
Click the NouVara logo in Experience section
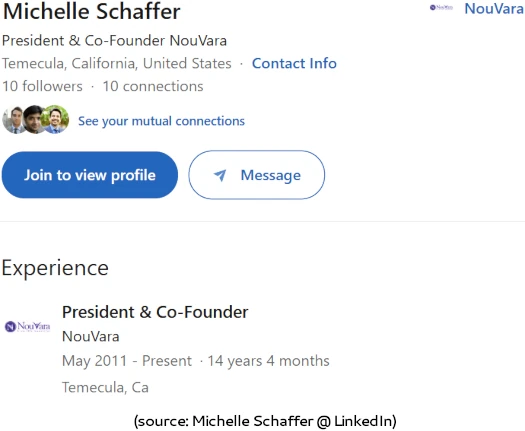click(x=27, y=326)
